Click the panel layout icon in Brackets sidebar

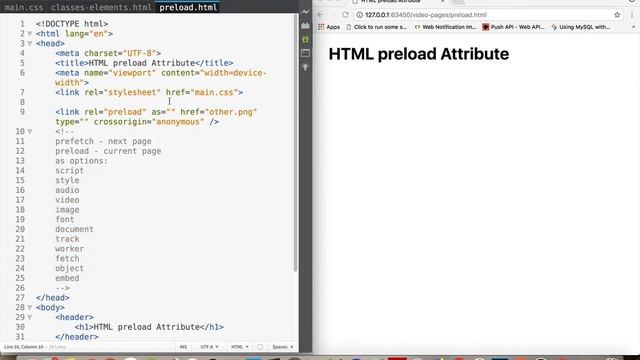pyautogui.click(x=305, y=53)
